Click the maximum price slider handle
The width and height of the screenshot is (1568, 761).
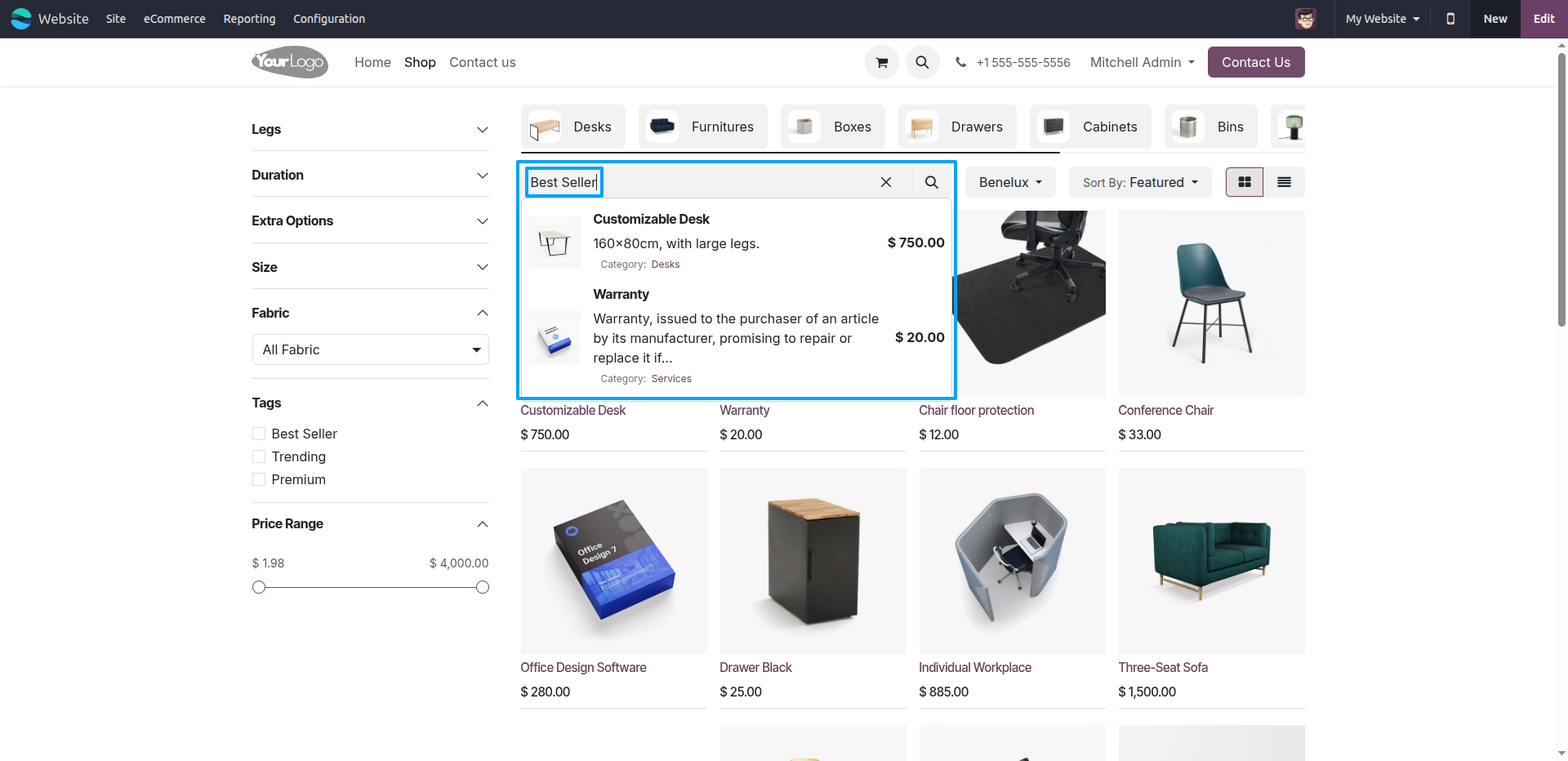point(483,587)
